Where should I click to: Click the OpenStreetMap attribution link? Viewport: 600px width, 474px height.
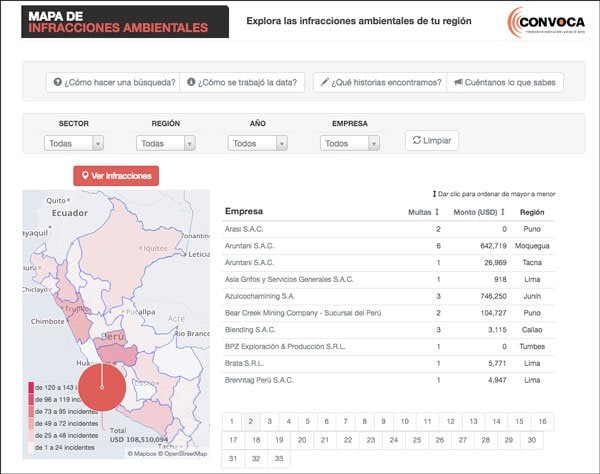[183, 454]
